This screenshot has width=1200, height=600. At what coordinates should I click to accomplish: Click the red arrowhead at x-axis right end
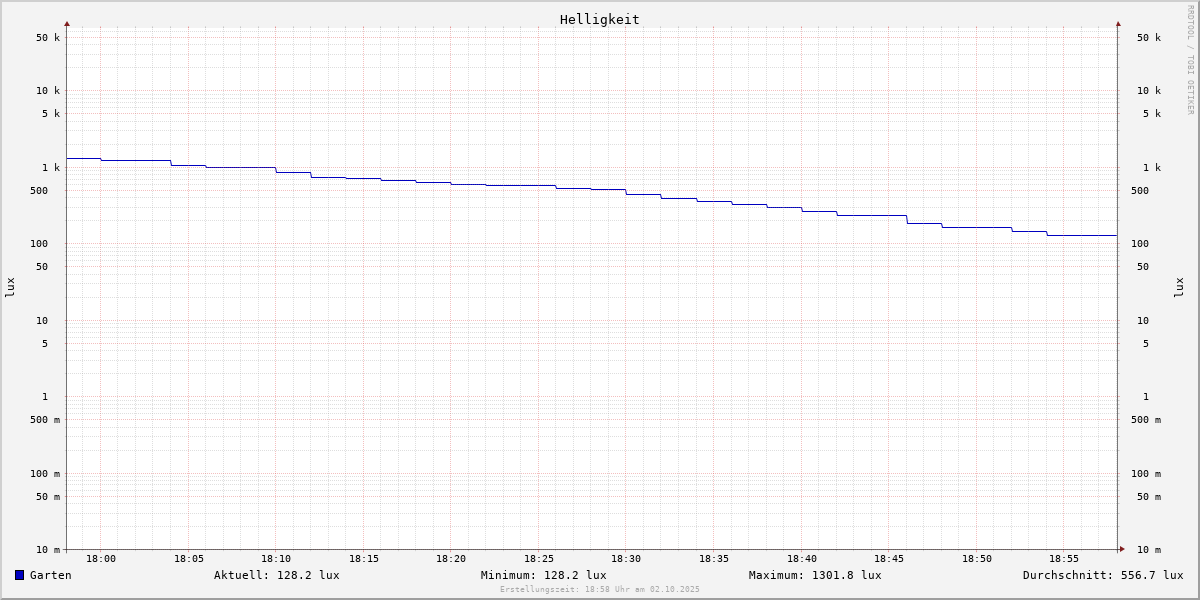tap(1122, 549)
